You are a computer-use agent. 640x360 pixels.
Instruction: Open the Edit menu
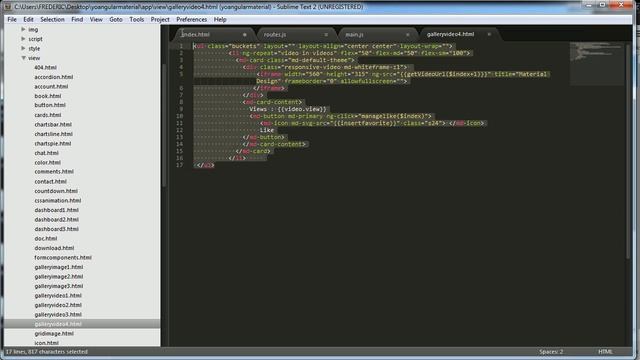click(28, 19)
